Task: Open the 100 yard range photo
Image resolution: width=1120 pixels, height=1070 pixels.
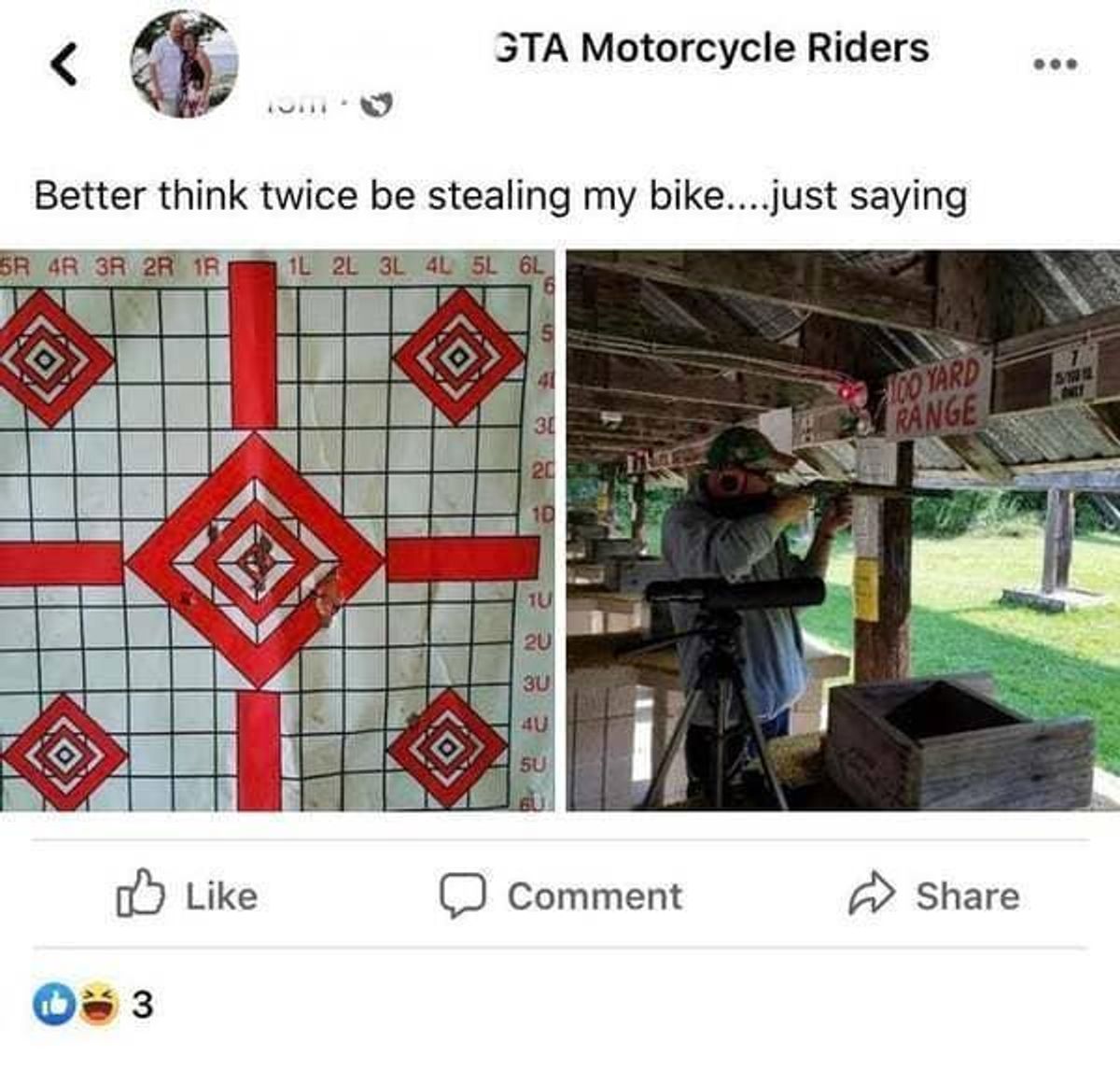Action: (843, 529)
